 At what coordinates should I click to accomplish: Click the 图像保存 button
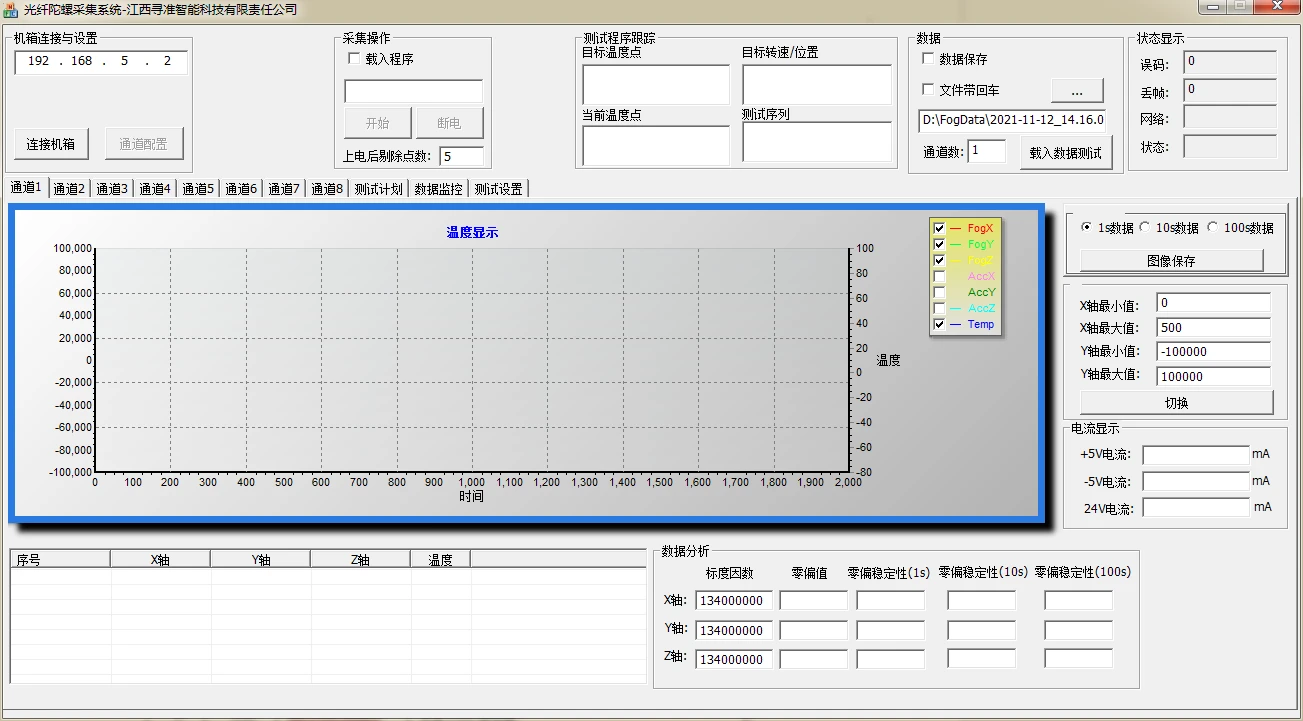[1171, 261]
